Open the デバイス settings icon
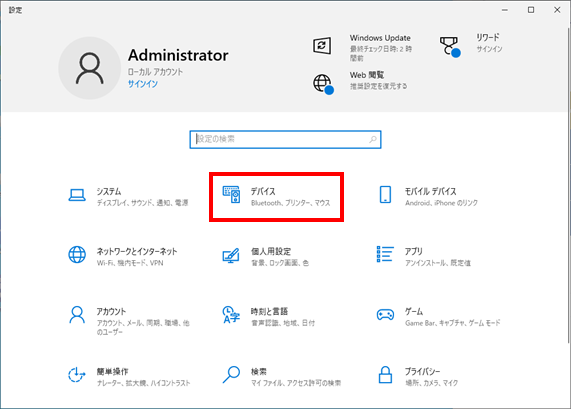 pyautogui.click(x=231, y=195)
